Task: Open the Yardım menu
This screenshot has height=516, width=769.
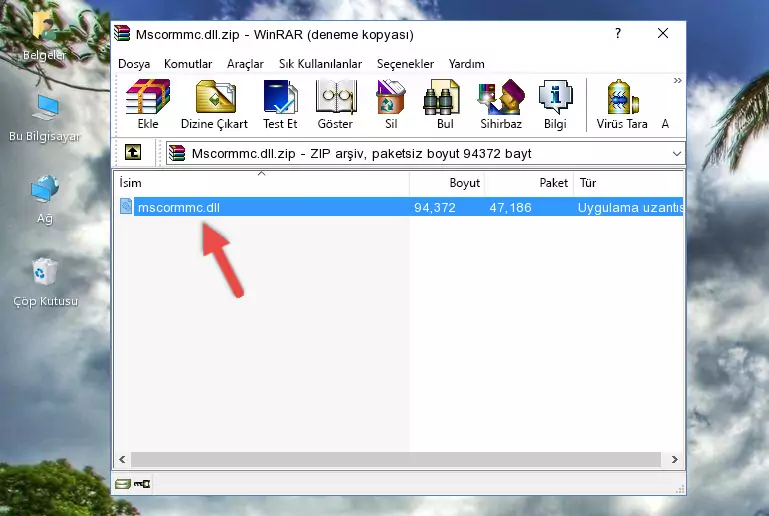Action: coord(466,64)
